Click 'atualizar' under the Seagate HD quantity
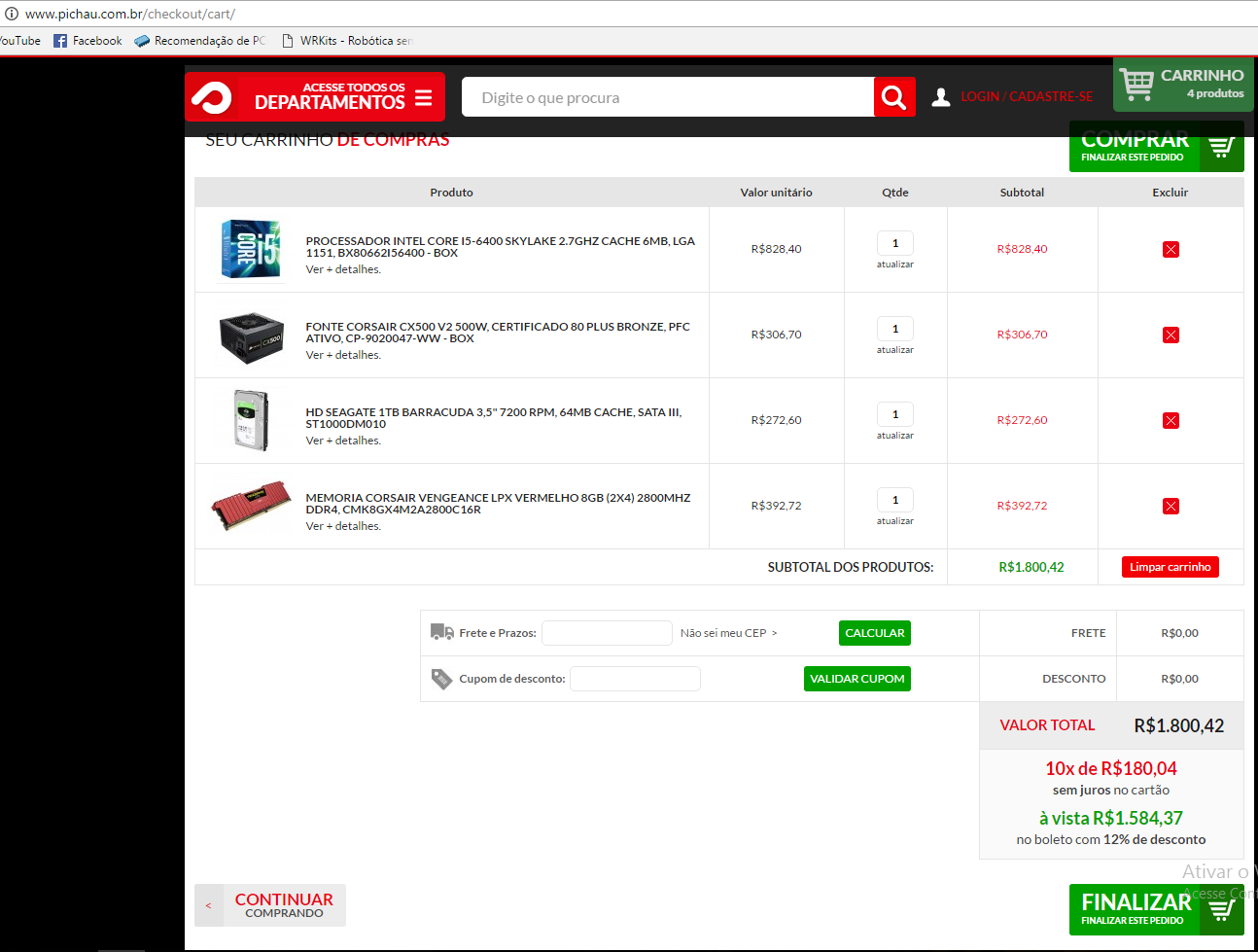This screenshot has width=1258, height=952. [895, 436]
